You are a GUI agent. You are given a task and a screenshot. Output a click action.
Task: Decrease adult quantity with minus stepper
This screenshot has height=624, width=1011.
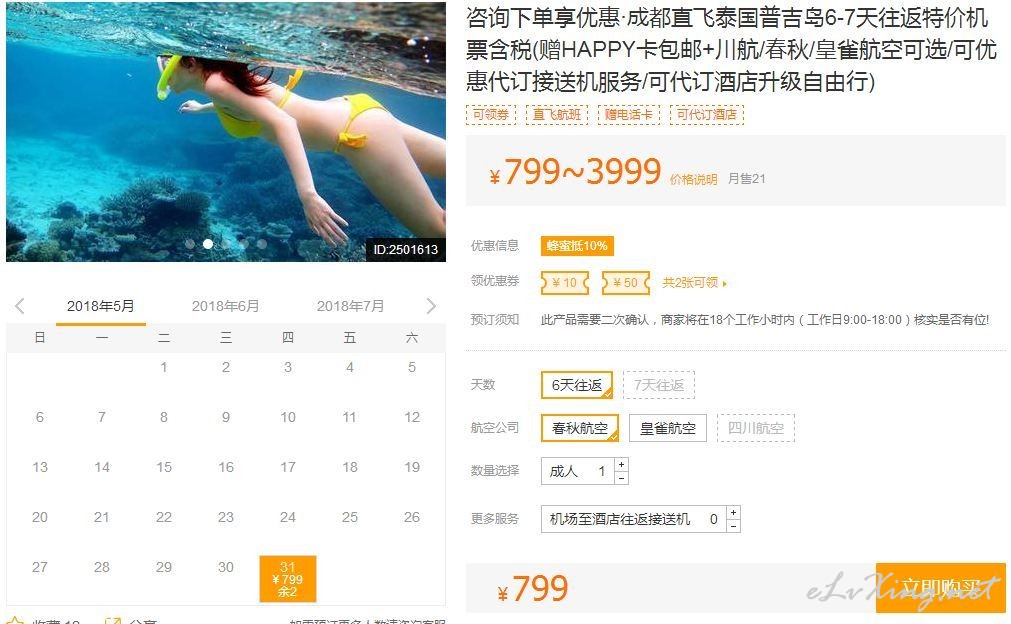(622, 478)
